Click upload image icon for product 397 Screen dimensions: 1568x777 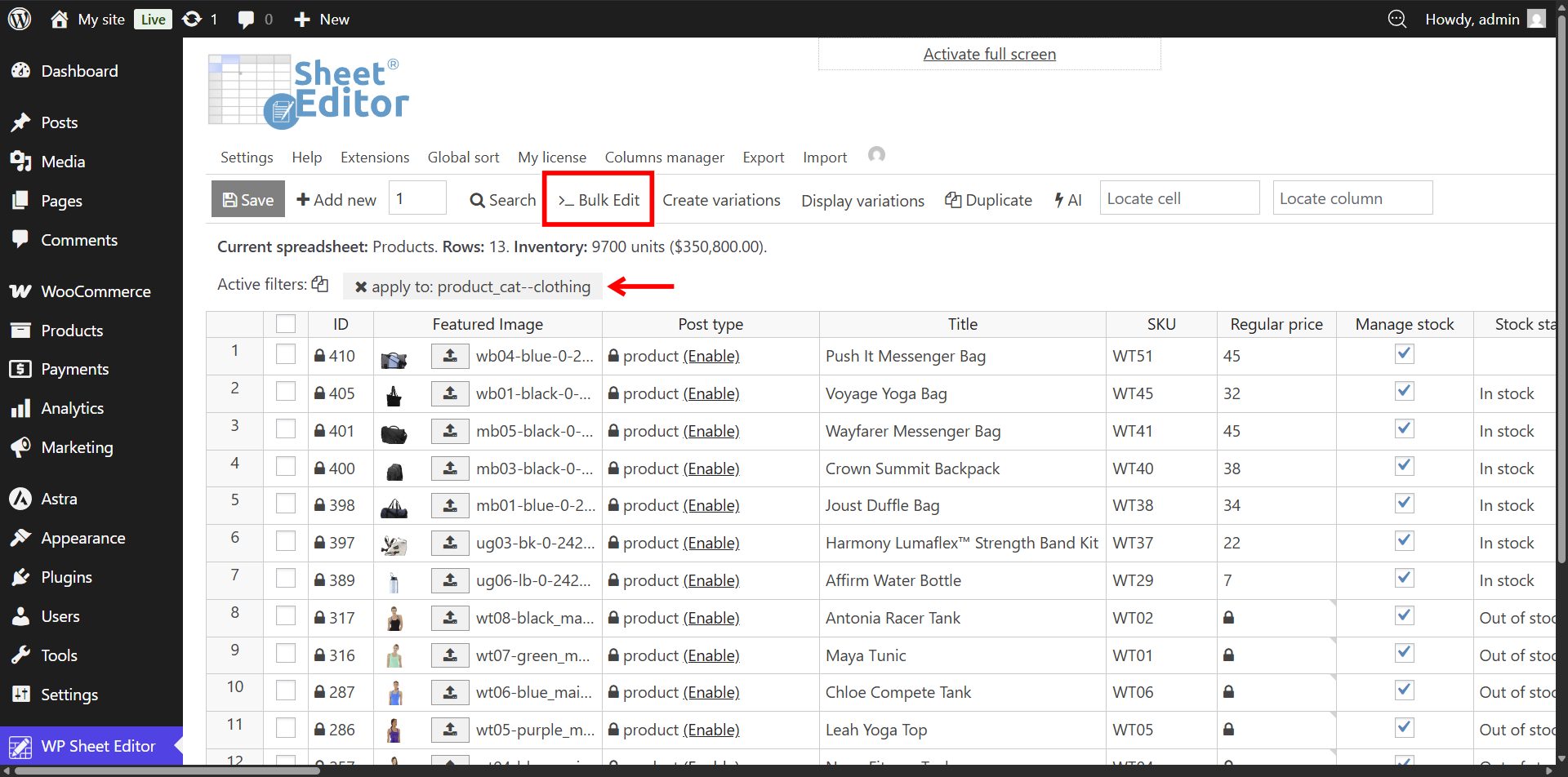450,543
